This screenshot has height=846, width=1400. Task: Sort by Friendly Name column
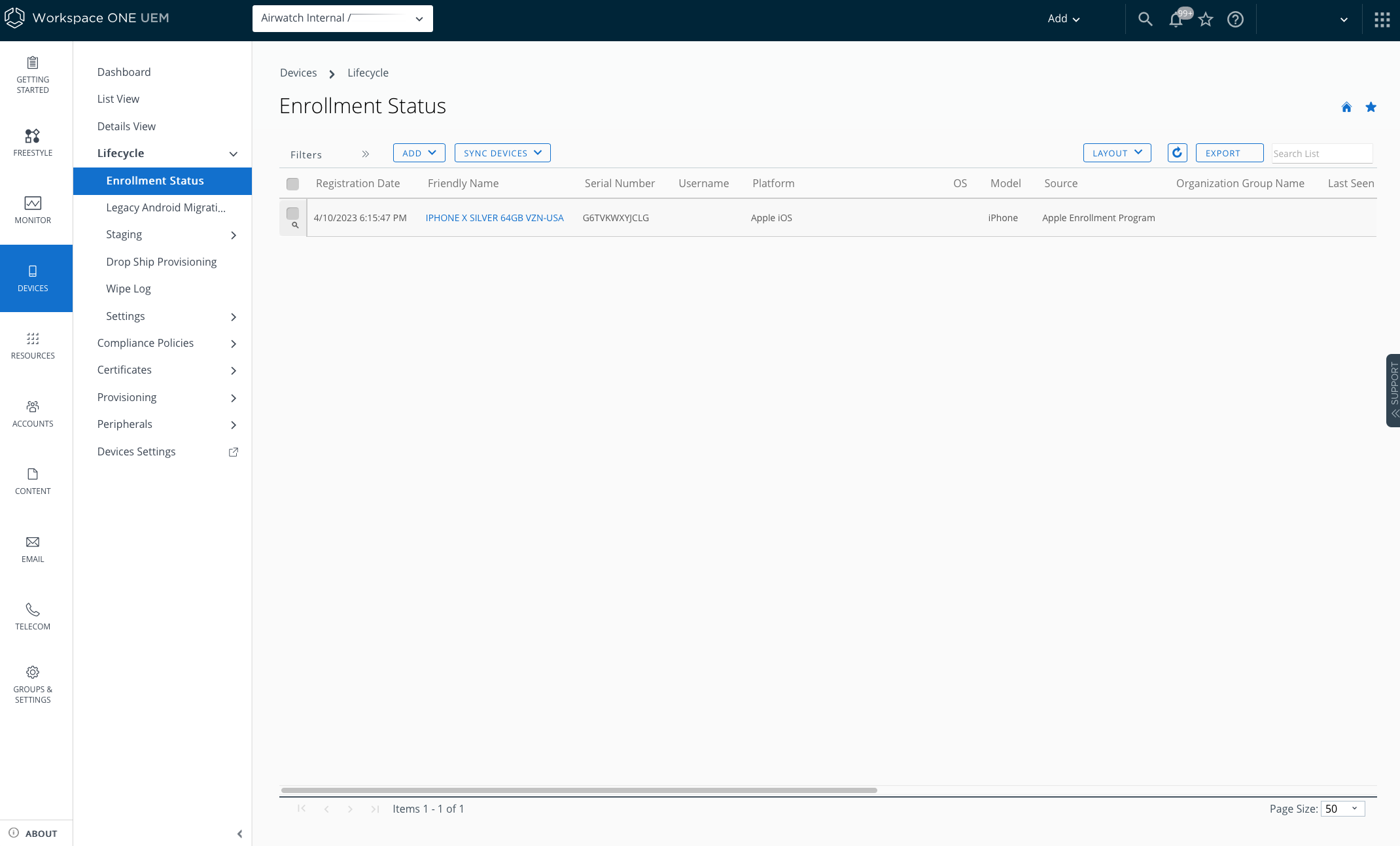[x=463, y=183]
